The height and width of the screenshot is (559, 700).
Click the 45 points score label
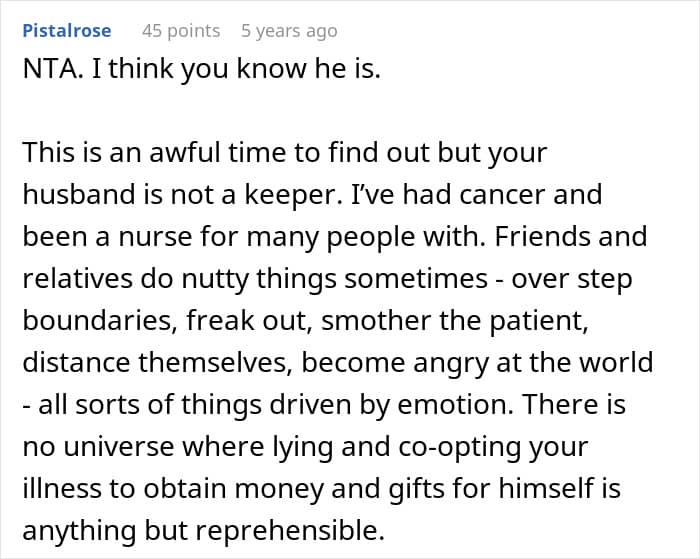(181, 31)
